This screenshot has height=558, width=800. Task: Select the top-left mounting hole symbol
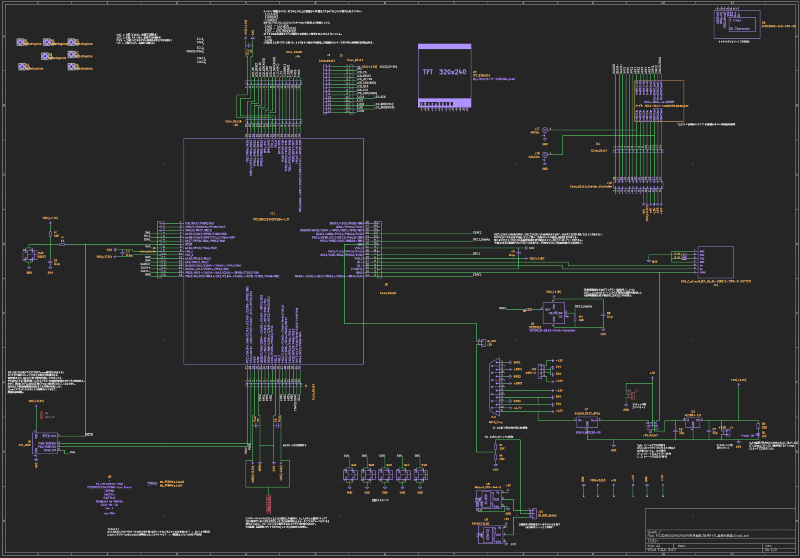[22, 43]
